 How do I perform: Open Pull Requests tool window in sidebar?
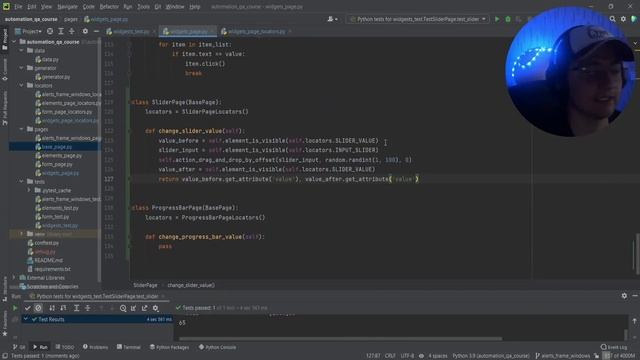4,108
